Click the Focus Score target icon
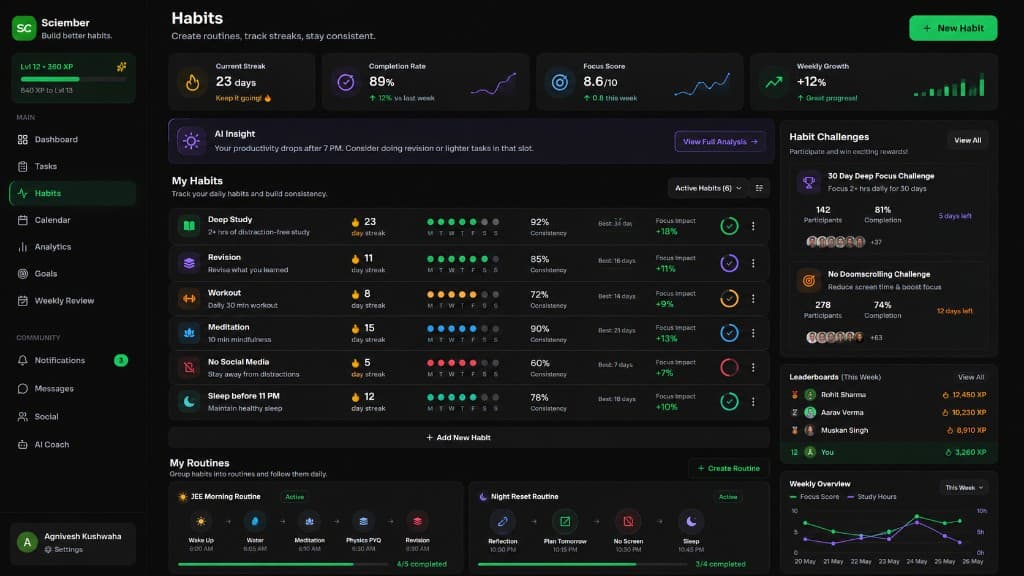This screenshot has width=1024, height=576. tap(560, 82)
